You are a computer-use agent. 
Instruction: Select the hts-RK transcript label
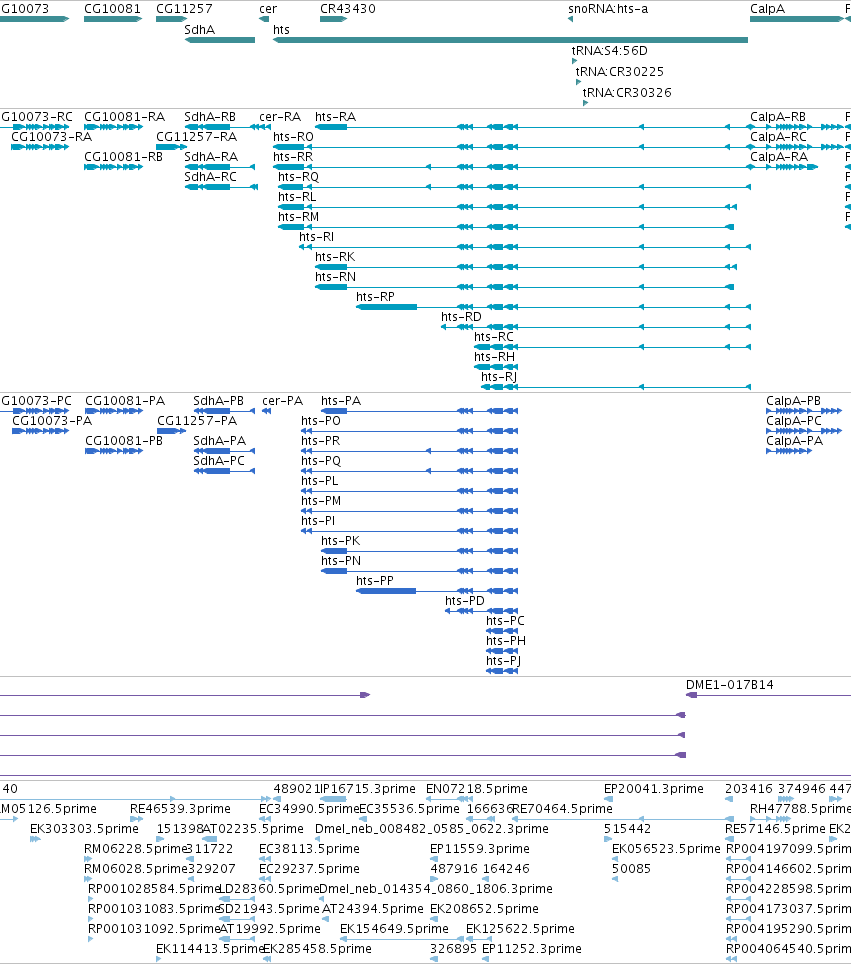coord(334,256)
